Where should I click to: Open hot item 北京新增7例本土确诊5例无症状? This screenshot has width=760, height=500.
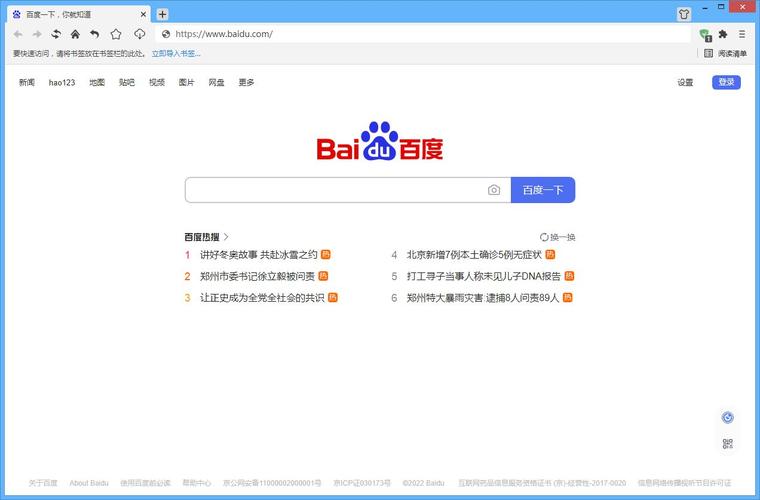tap(474, 254)
